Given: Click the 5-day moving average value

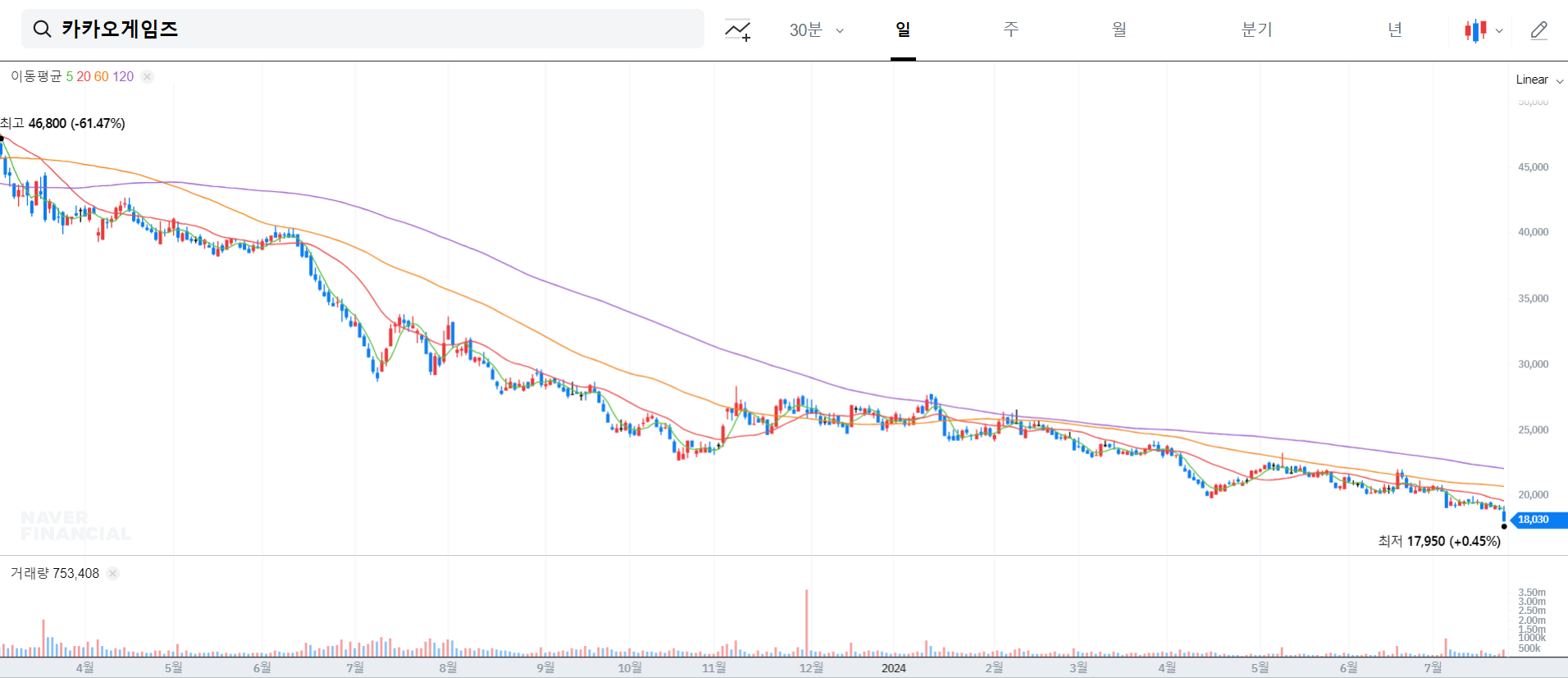Looking at the screenshot, I should click(x=70, y=76).
